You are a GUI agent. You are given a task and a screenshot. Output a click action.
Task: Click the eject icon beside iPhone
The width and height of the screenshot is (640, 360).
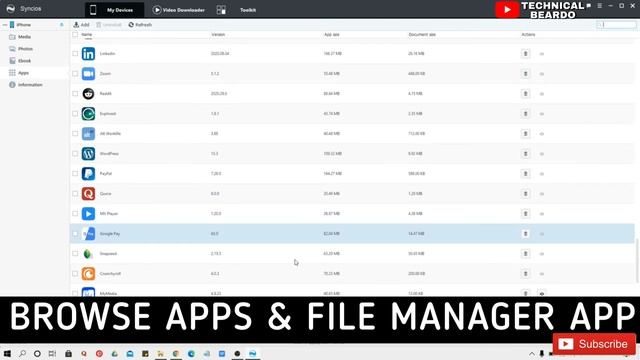[62, 25]
